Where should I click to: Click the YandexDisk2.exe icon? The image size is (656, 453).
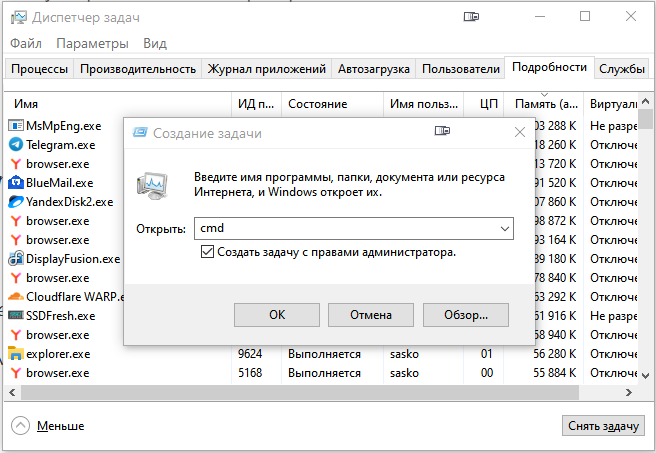(x=15, y=202)
